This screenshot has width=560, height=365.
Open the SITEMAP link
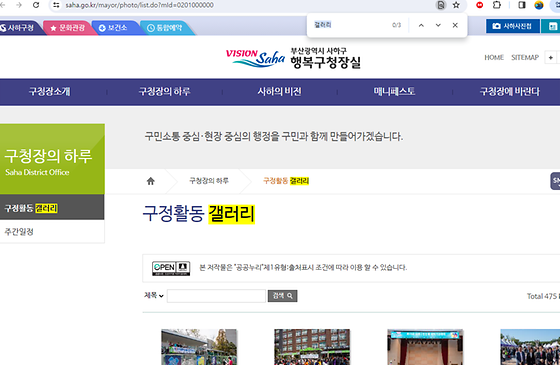(525, 58)
